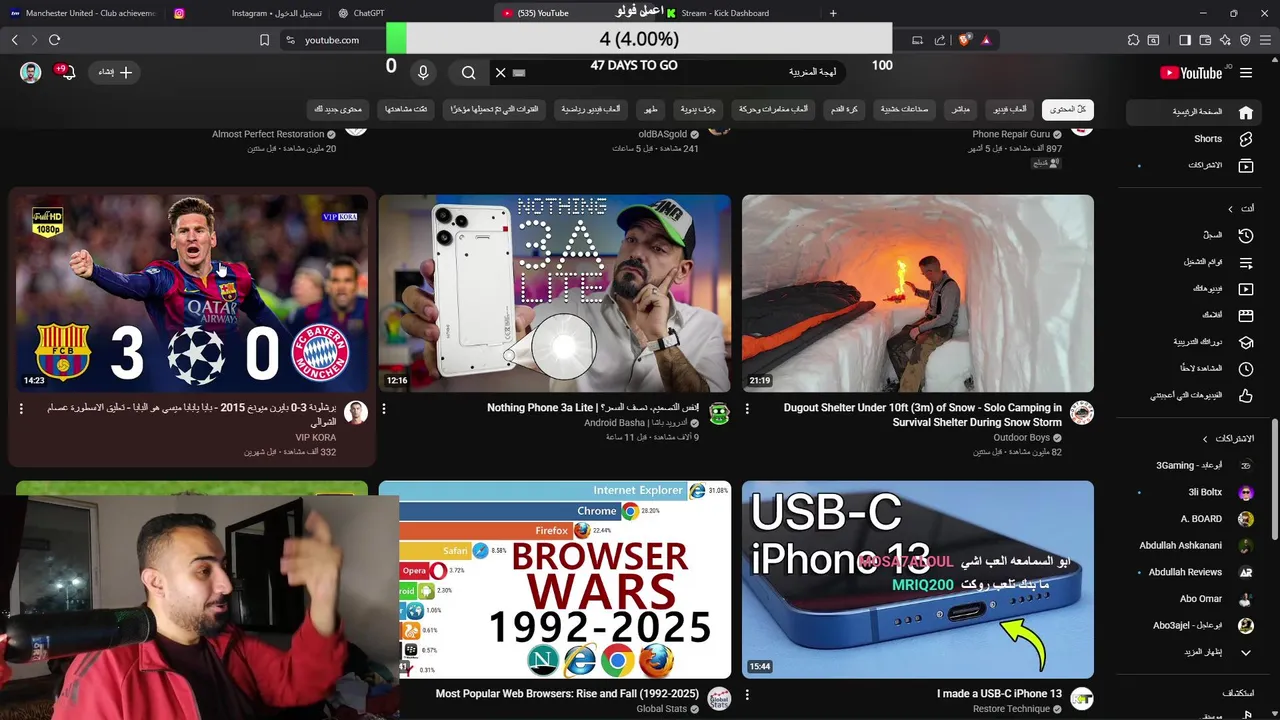This screenshot has height=720, width=1280.
Task: Reload the page in the browser
Action: click(x=54, y=40)
